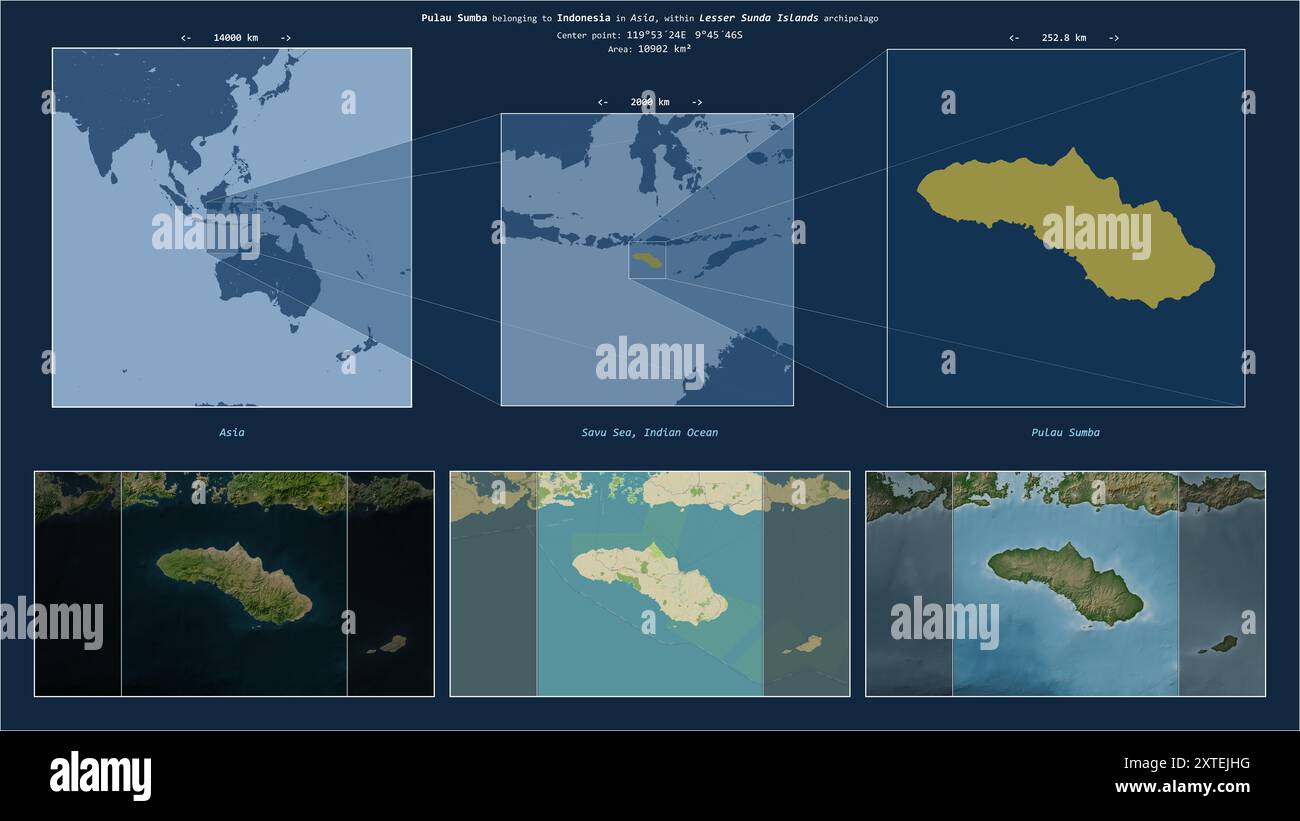This screenshot has height=821, width=1300.
Task: Click the satellite imagery map of Sumba
Action: click(234, 584)
